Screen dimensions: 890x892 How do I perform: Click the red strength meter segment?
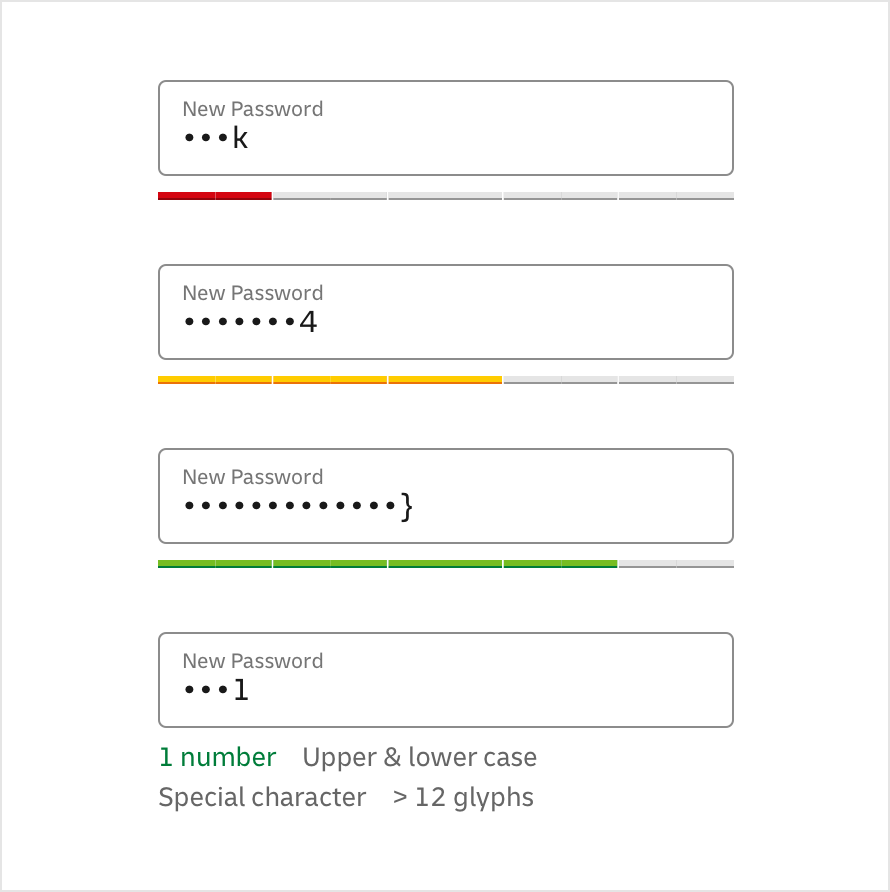point(213,195)
